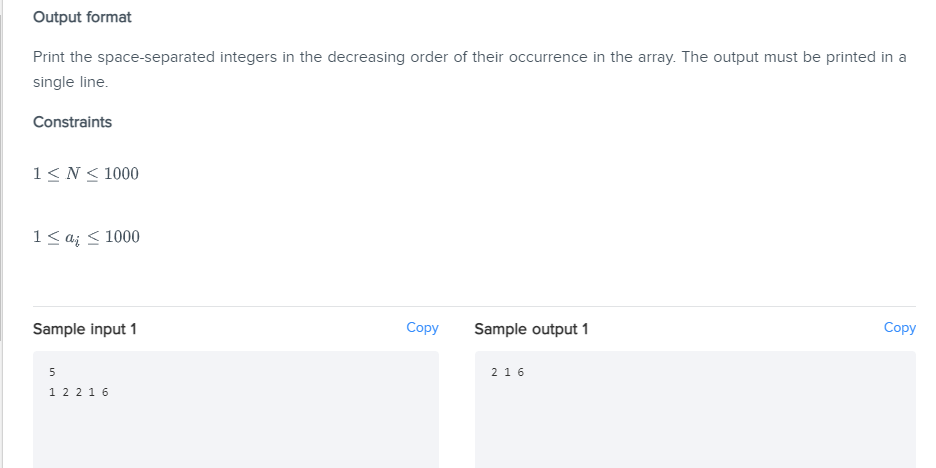Click inside the sample output code box
Viewport: 936px width, 468px height.
click(695, 410)
